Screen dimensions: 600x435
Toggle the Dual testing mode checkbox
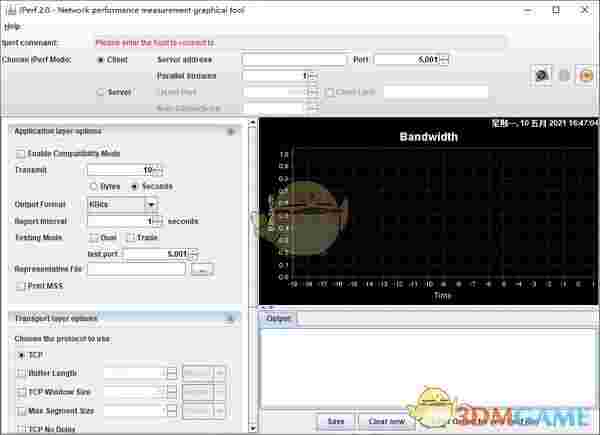(93, 238)
